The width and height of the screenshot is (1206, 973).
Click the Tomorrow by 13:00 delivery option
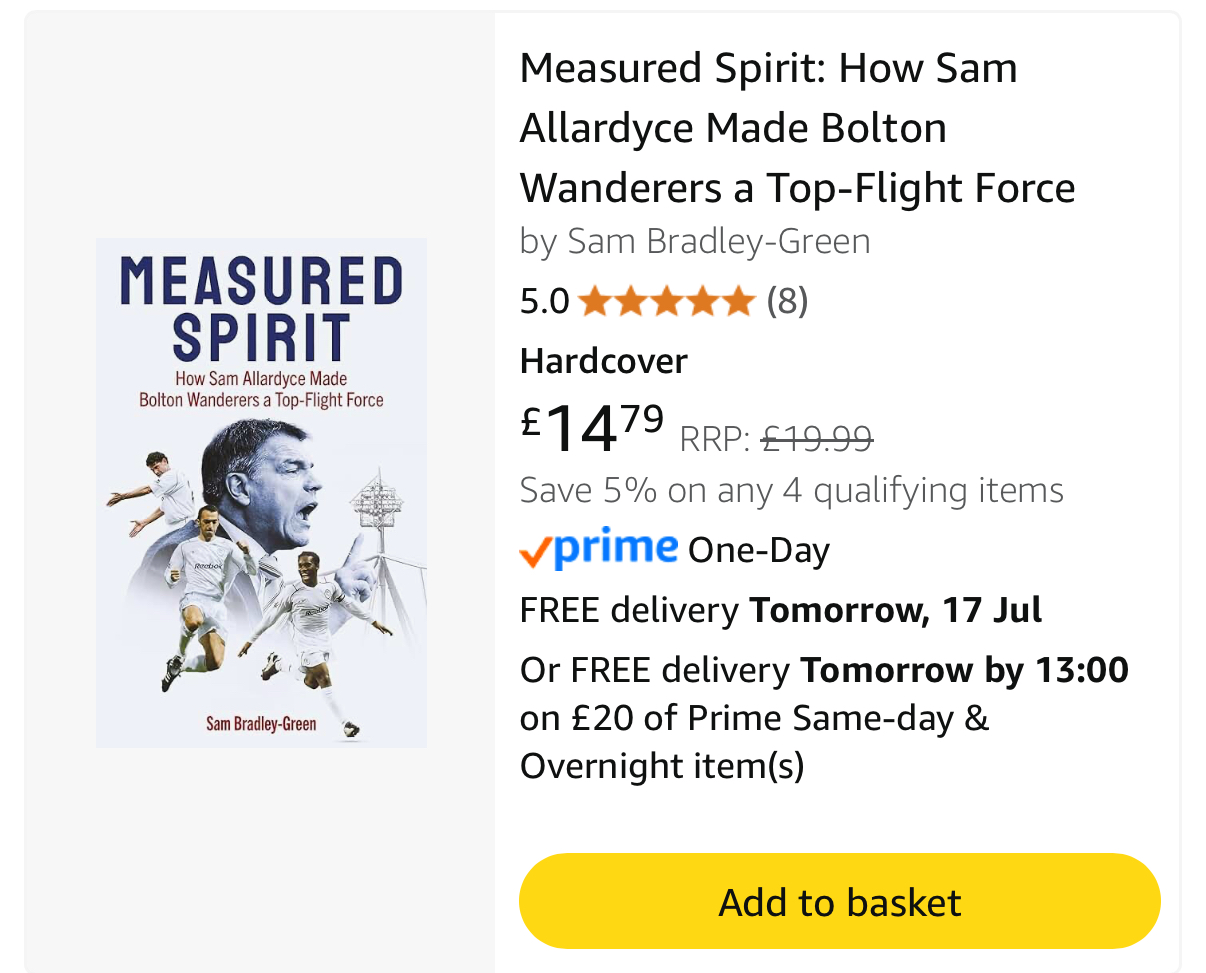click(x=964, y=669)
